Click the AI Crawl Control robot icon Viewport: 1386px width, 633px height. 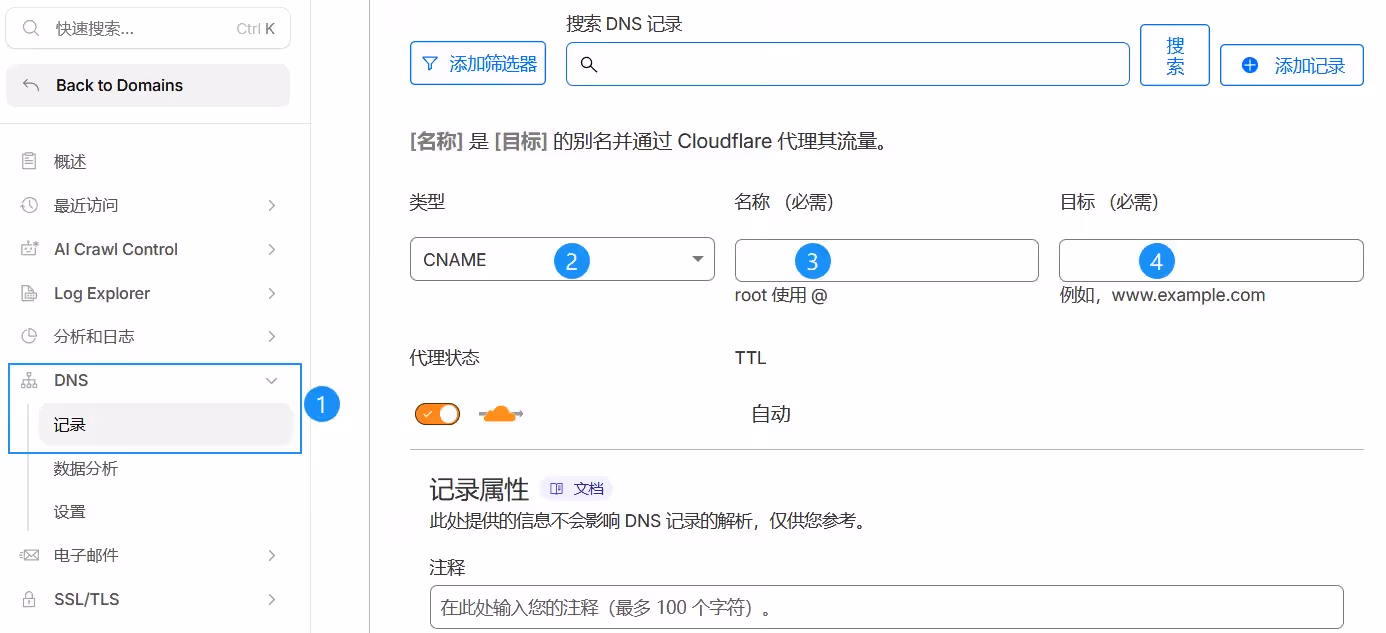click(29, 249)
